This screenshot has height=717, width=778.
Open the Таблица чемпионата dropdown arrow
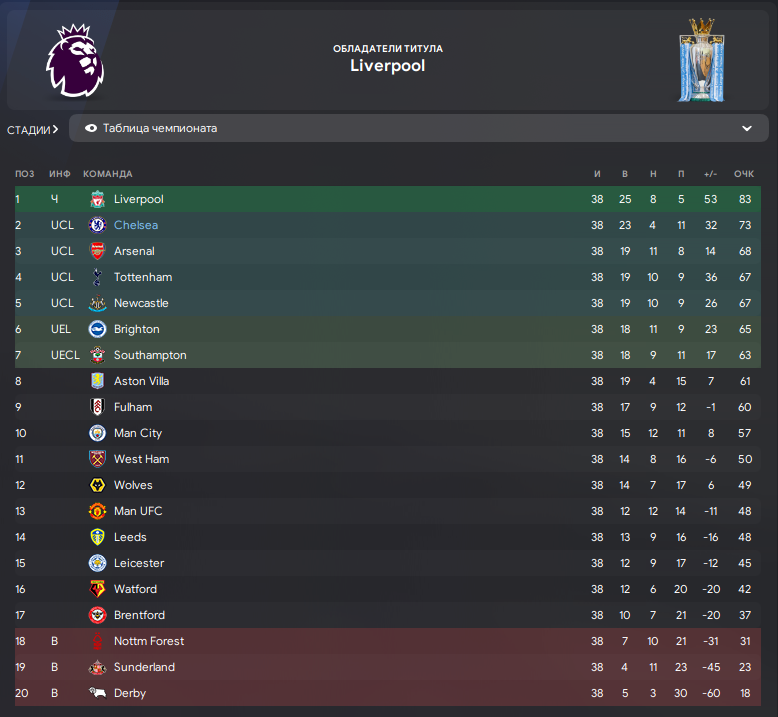click(747, 129)
